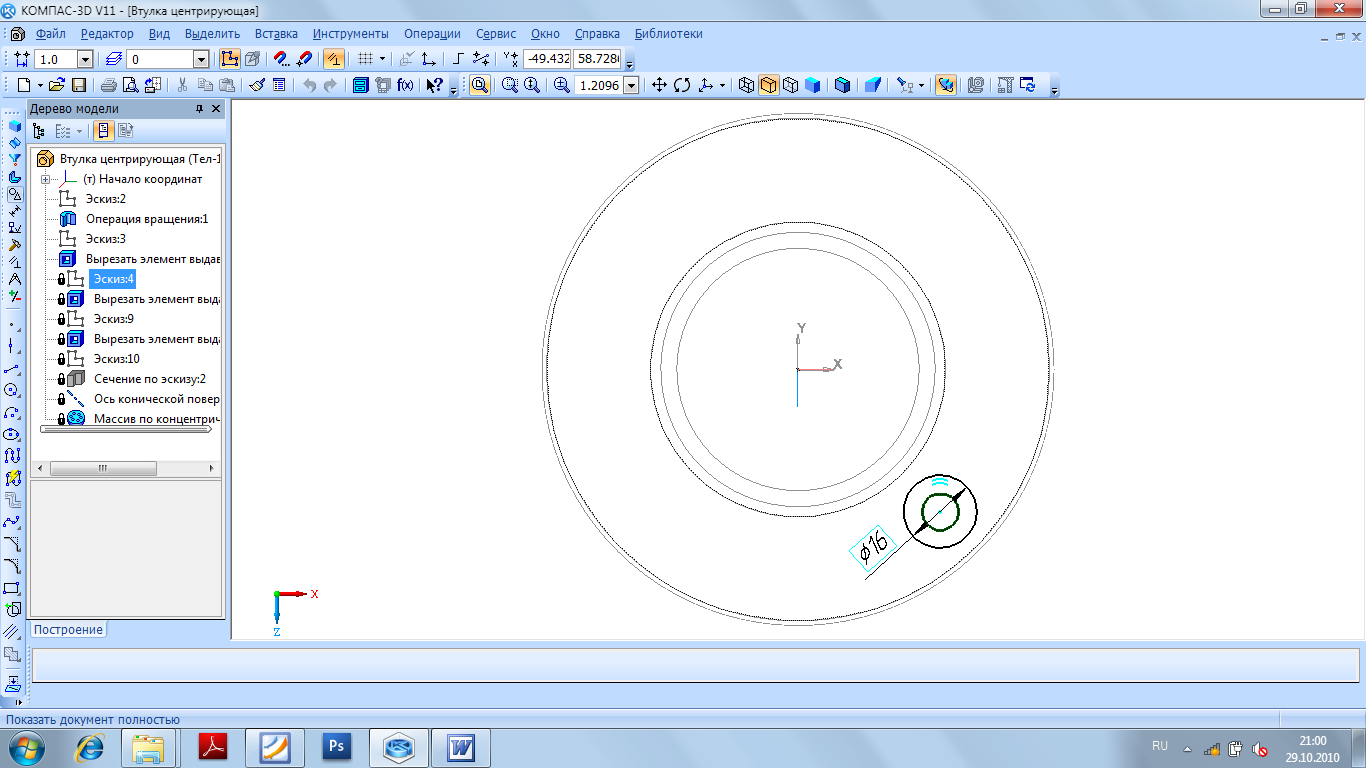
Task: Toggle the highlighted simplified display button
Action: [x=945, y=86]
